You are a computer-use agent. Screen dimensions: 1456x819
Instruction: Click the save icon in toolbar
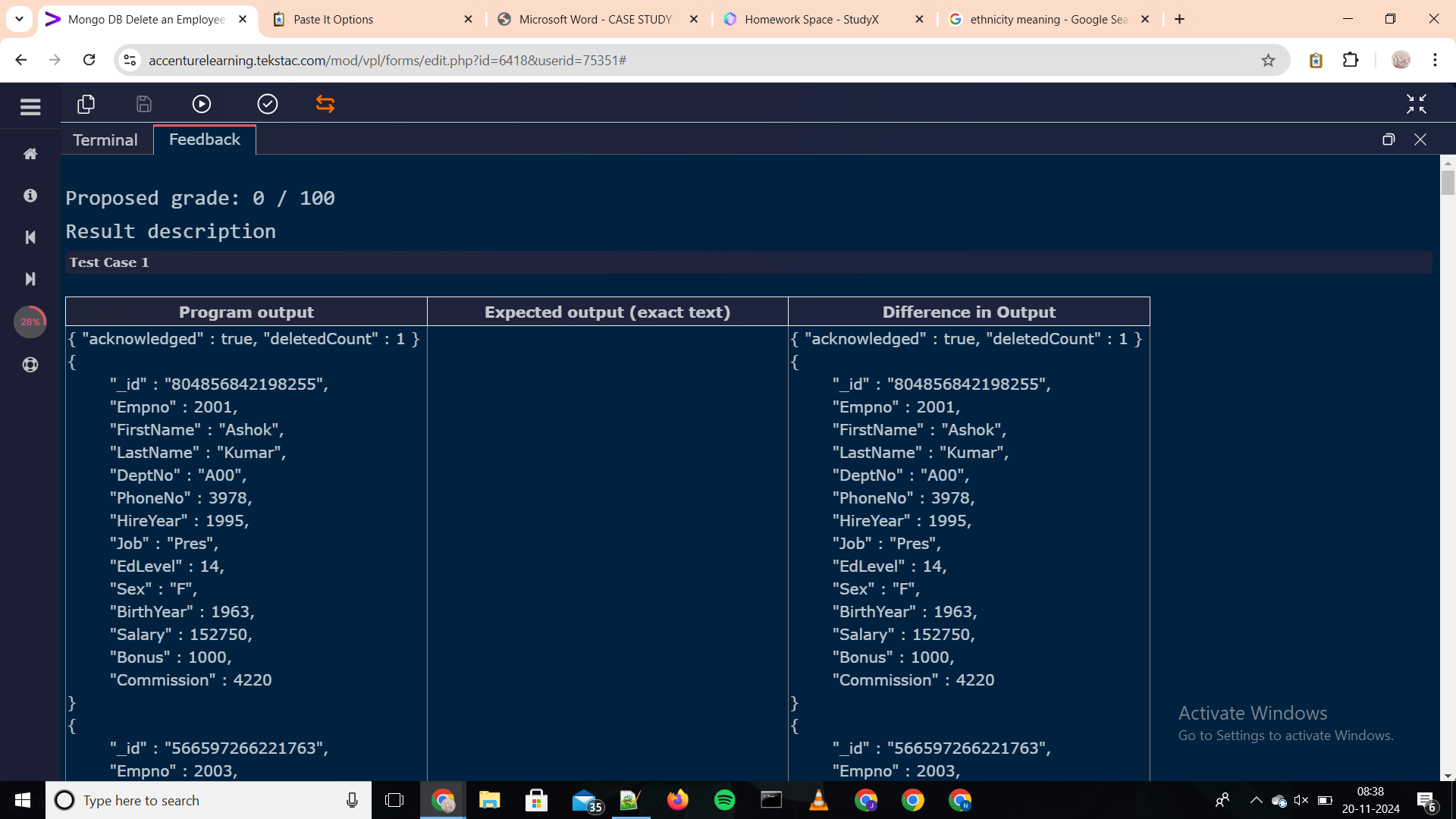pyautogui.click(x=144, y=104)
